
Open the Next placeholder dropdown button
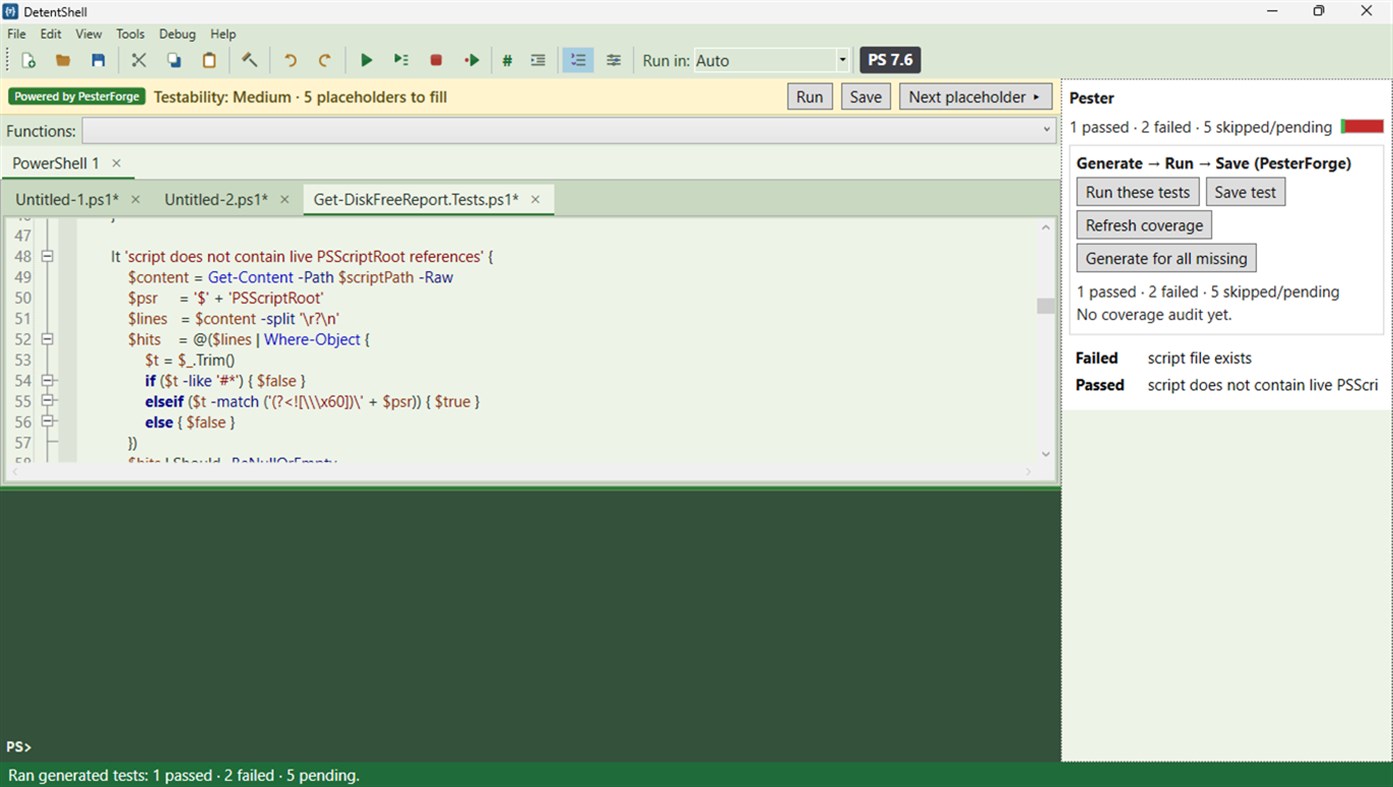click(x=975, y=97)
